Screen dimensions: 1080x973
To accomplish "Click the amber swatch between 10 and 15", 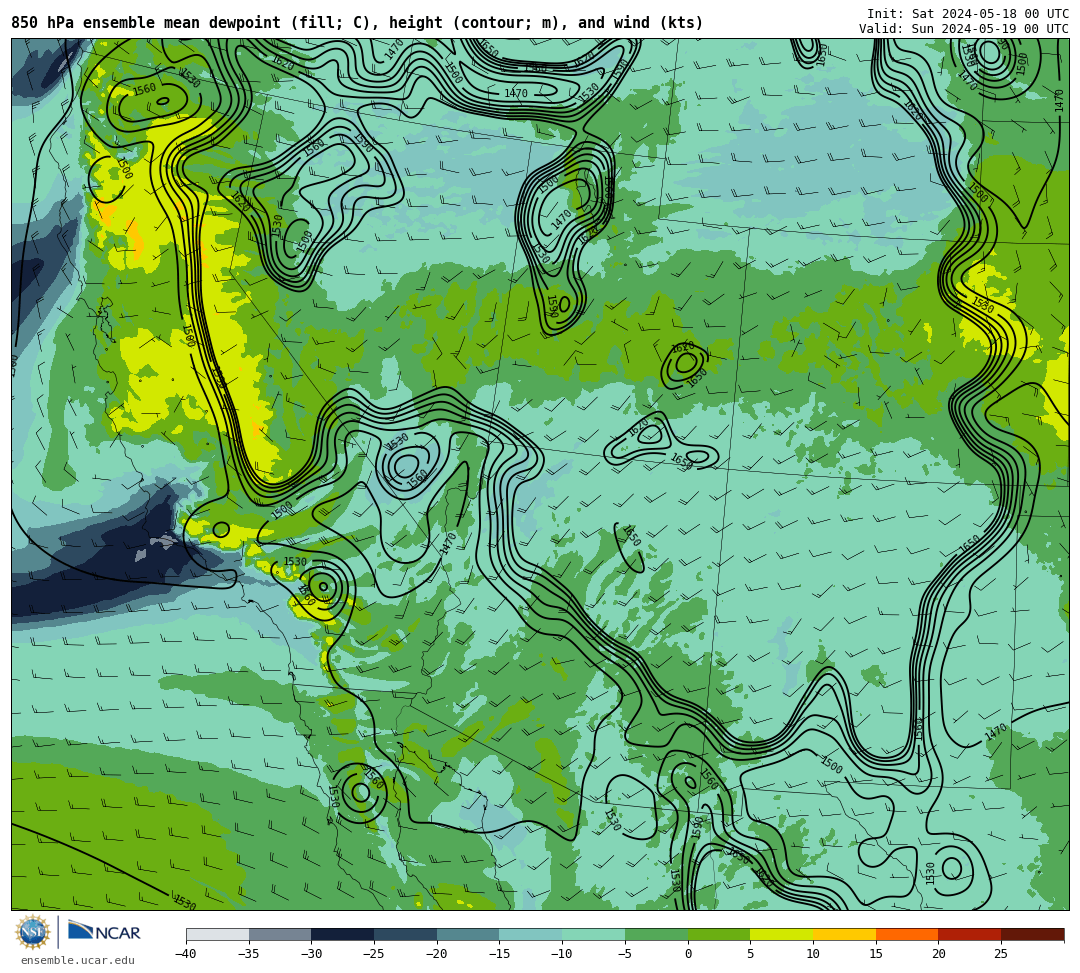I will pyautogui.click(x=844, y=934).
